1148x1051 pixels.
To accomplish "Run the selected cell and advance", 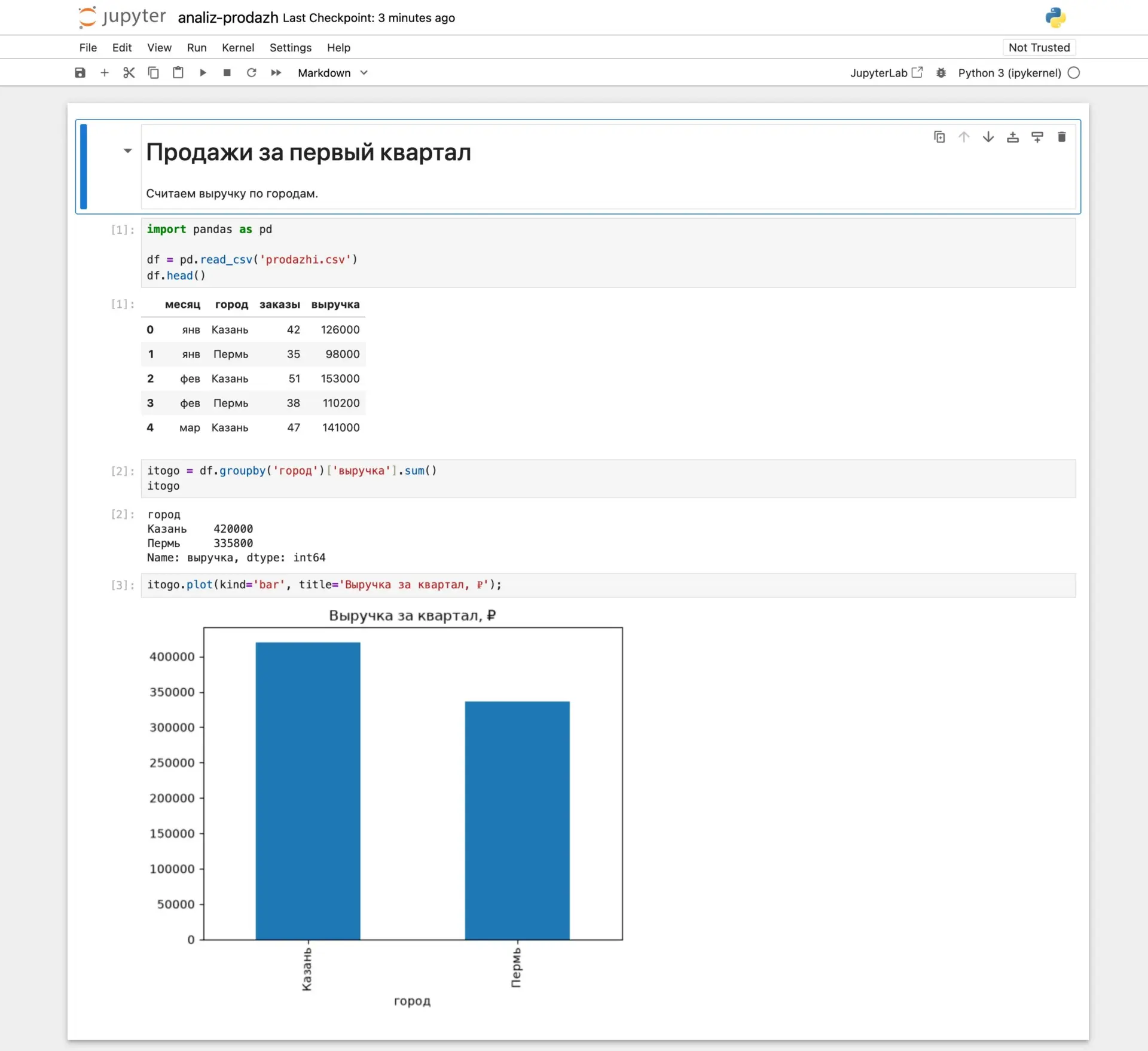I will coord(203,73).
